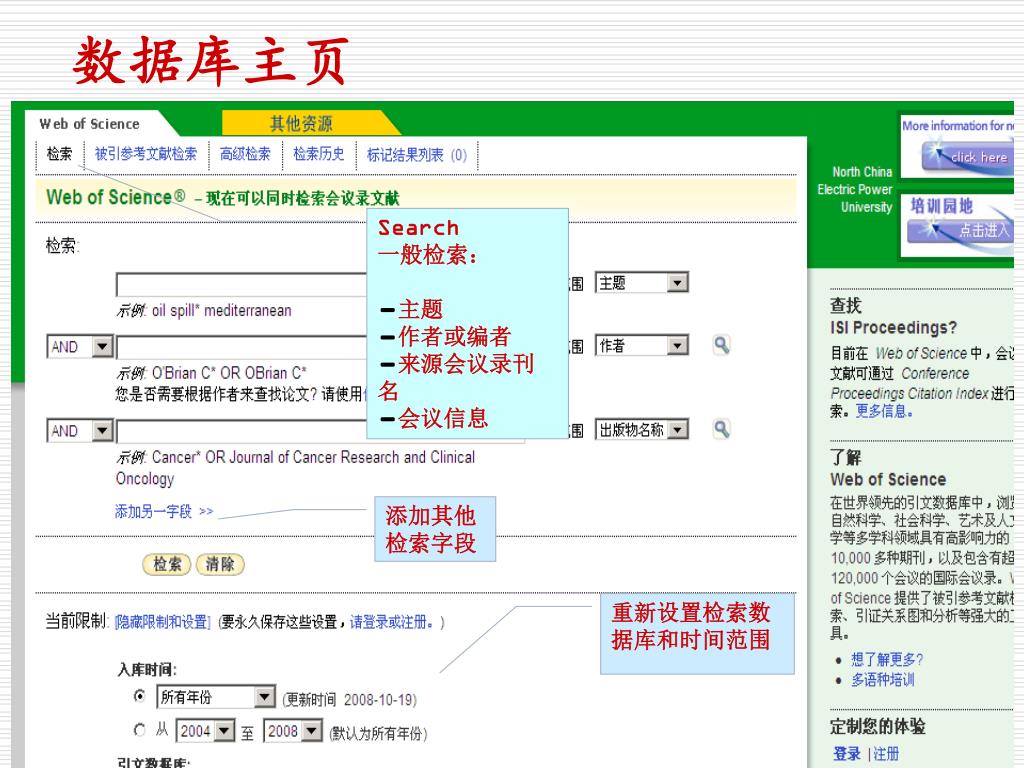Go to the 高级检索 tab
This screenshot has height=768, width=1024.
245,154
